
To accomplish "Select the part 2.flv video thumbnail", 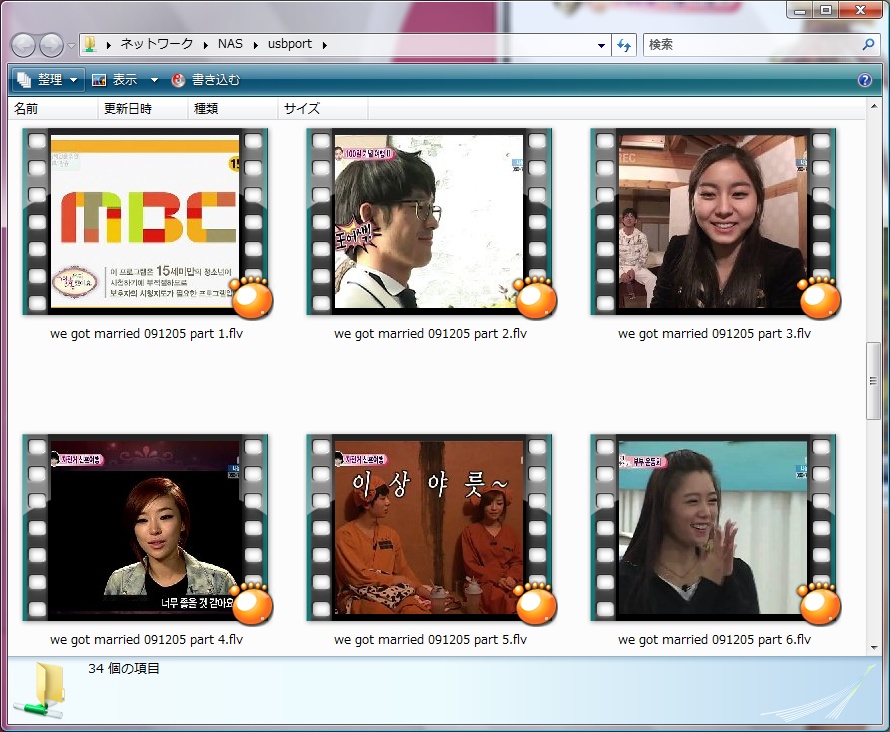I will click(429, 221).
